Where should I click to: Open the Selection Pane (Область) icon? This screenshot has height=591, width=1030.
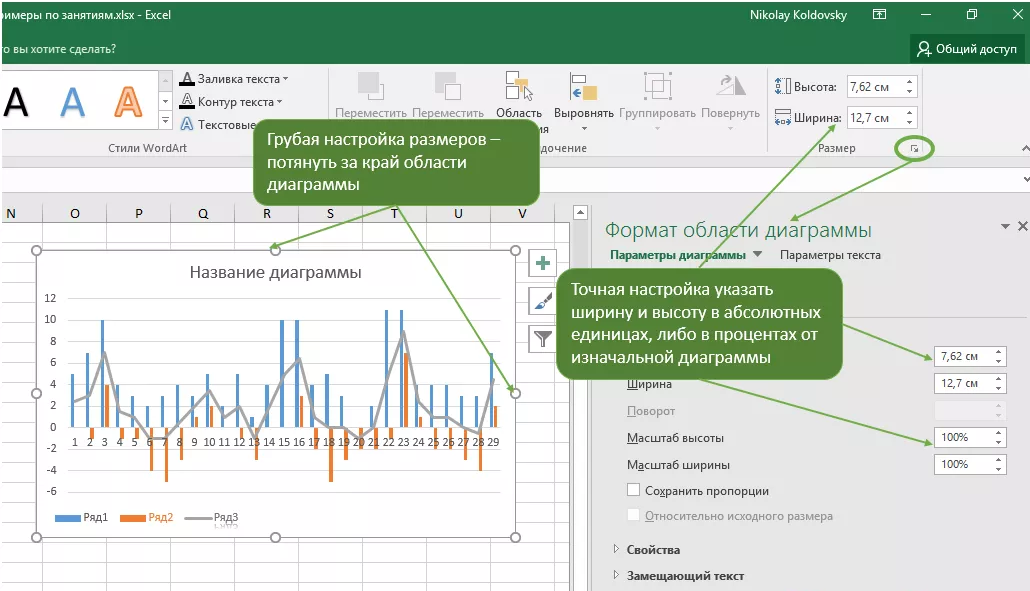[x=518, y=86]
